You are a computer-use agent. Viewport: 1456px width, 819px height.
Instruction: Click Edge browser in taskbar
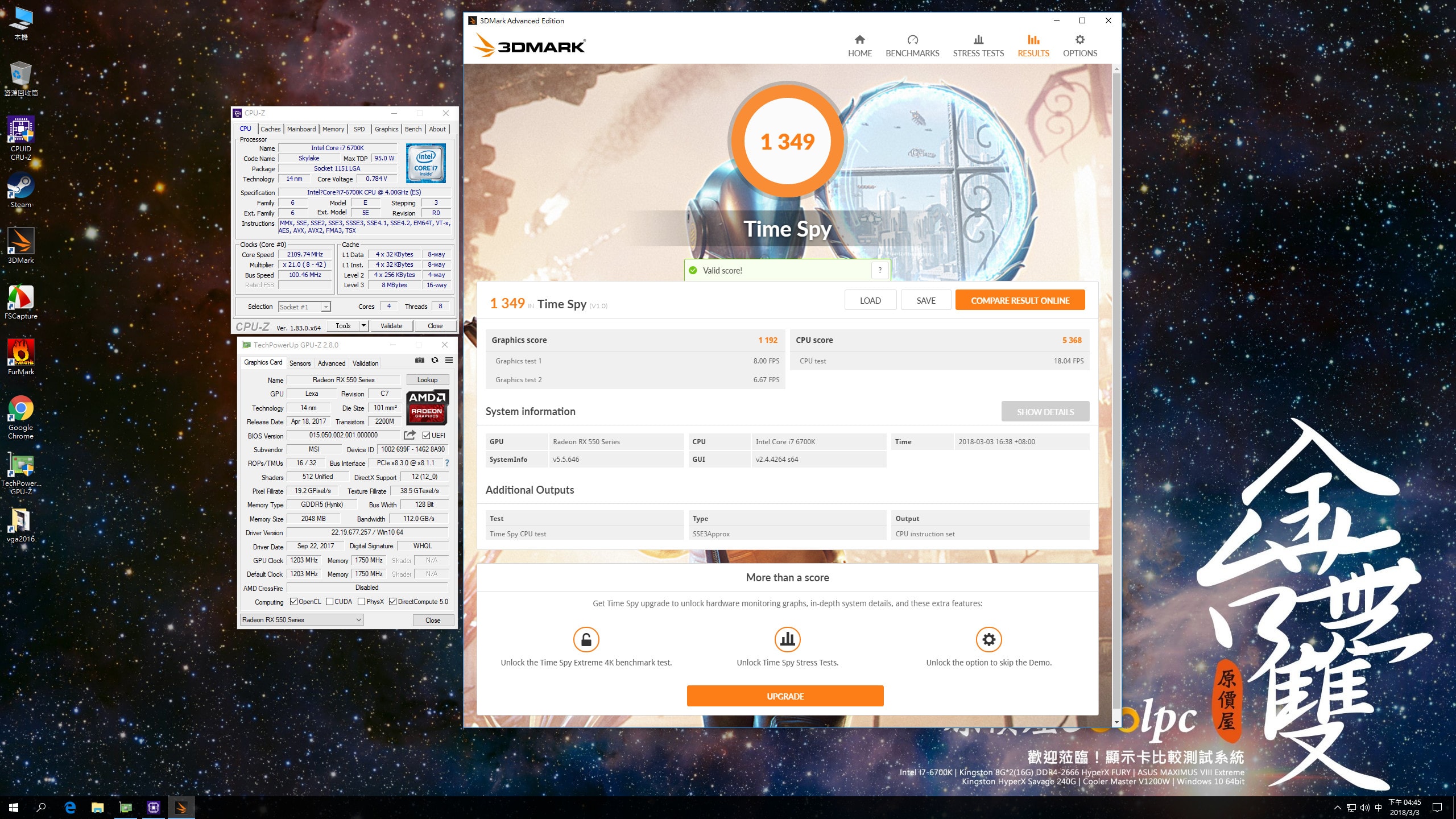click(x=70, y=807)
